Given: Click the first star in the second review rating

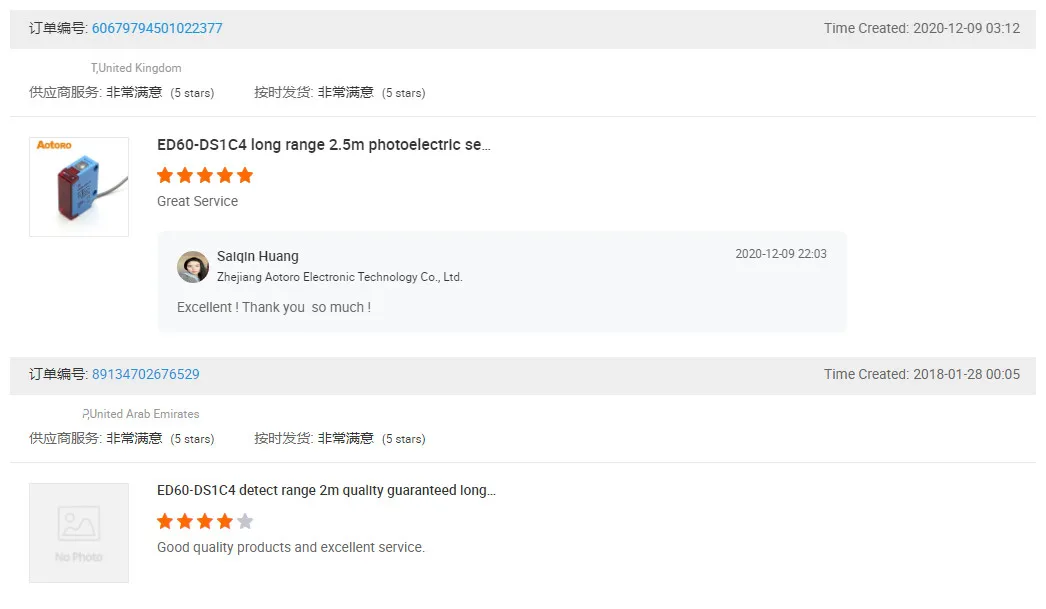Looking at the screenshot, I should click(x=166, y=521).
